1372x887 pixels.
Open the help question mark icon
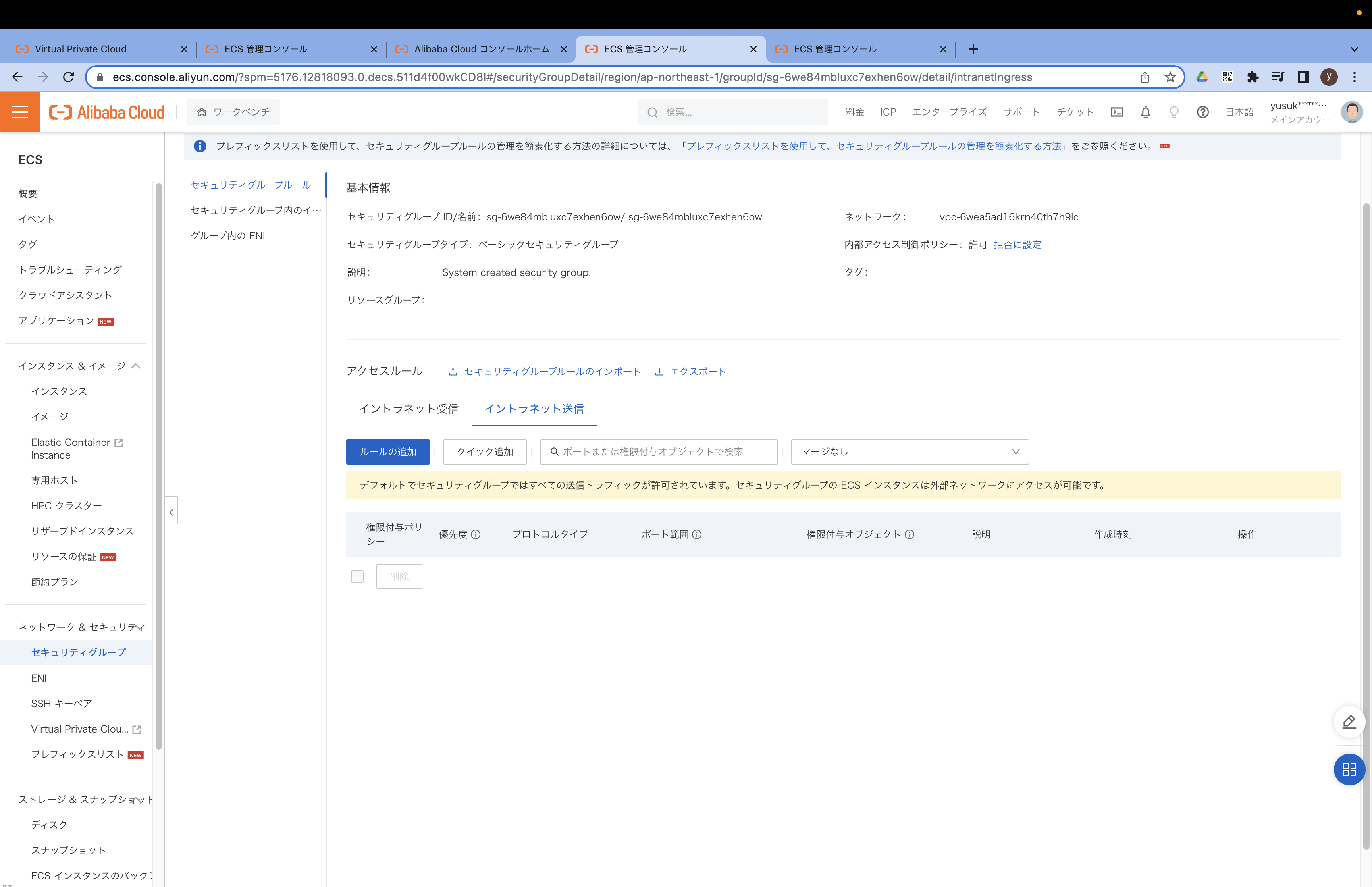tap(1202, 112)
